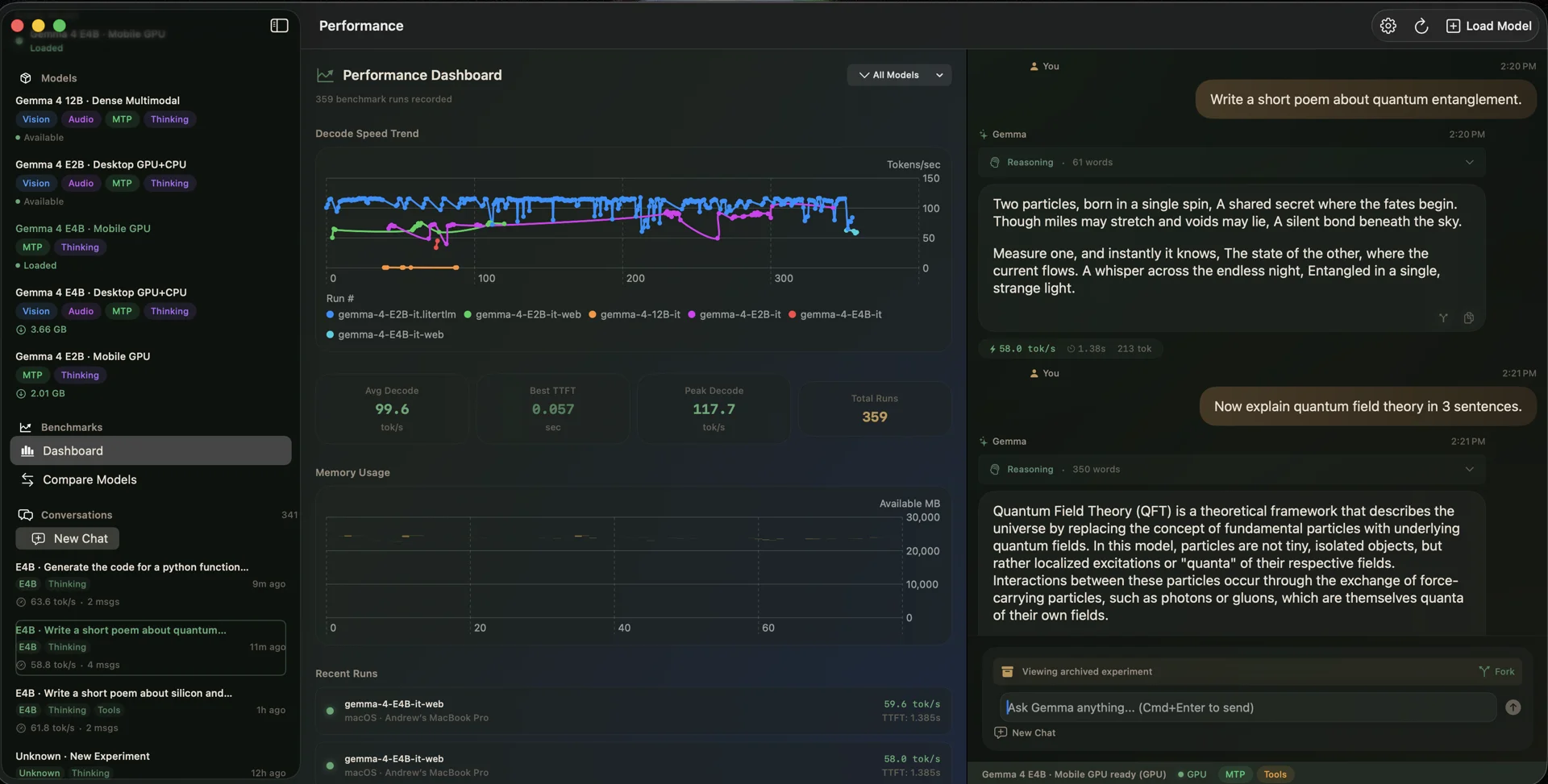Screen dimensions: 1548x784
Task: Click the Load Model button
Action: click(1488, 26)
